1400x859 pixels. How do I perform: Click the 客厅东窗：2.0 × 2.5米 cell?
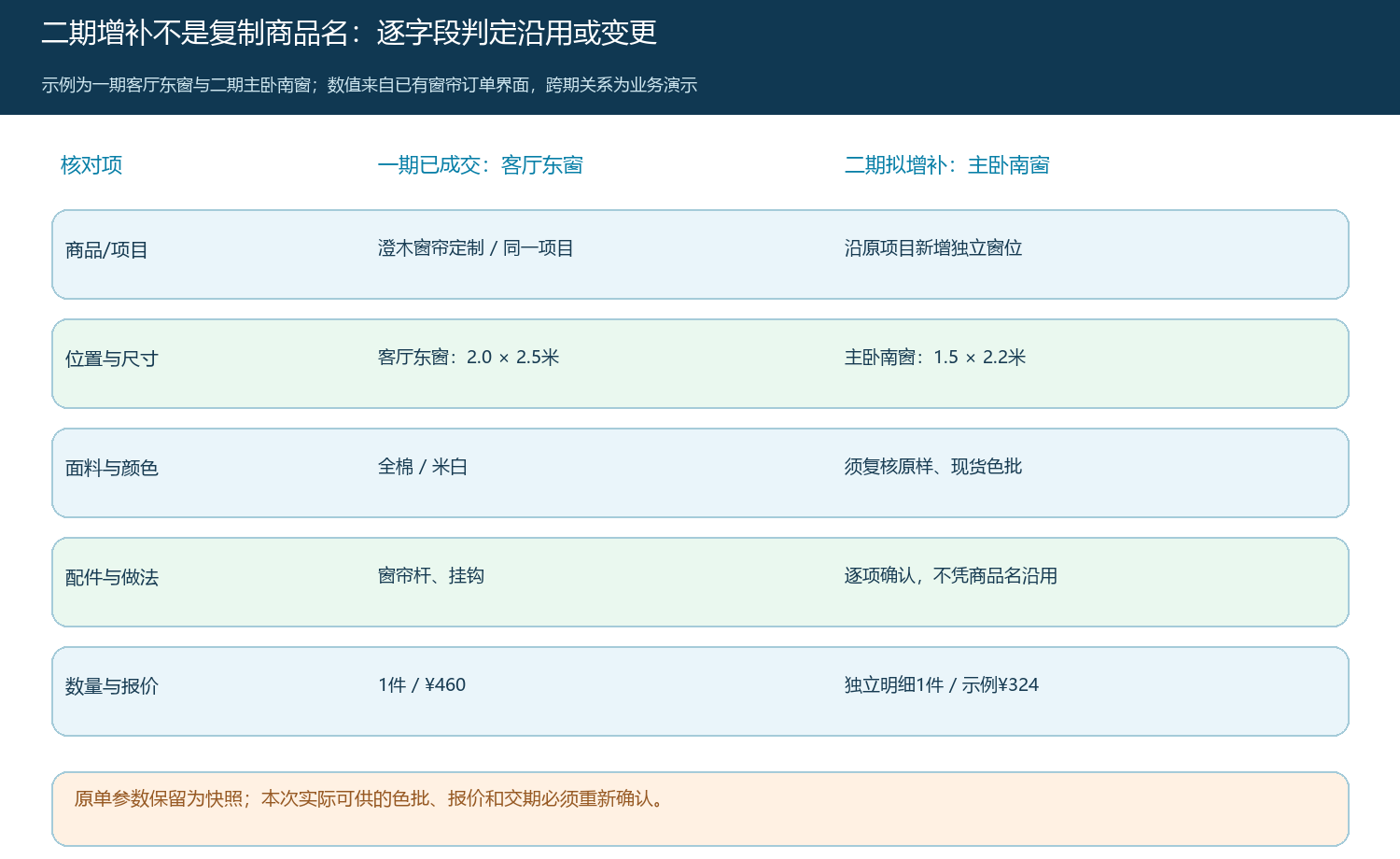[469, 358]
